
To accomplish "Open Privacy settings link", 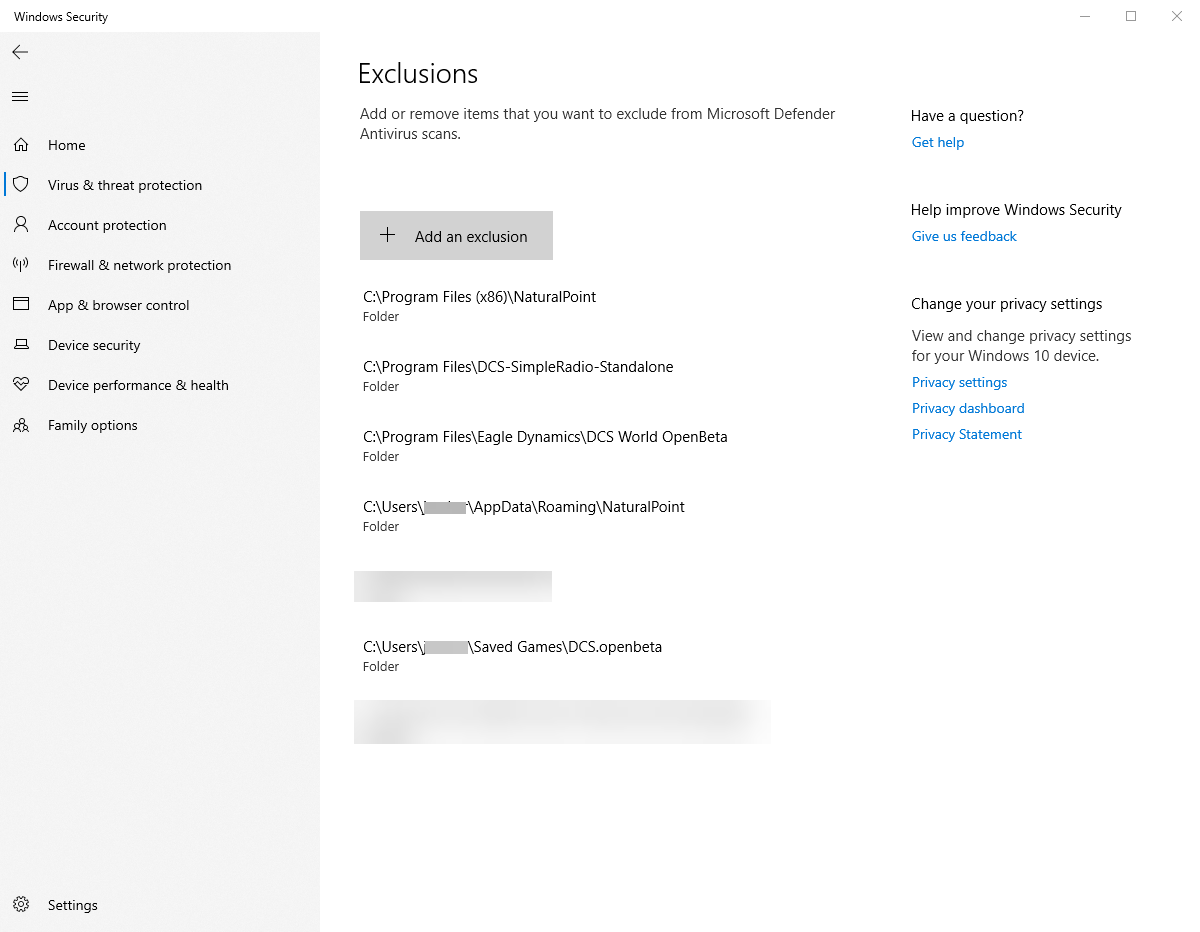I will click(x=959, y=382).
